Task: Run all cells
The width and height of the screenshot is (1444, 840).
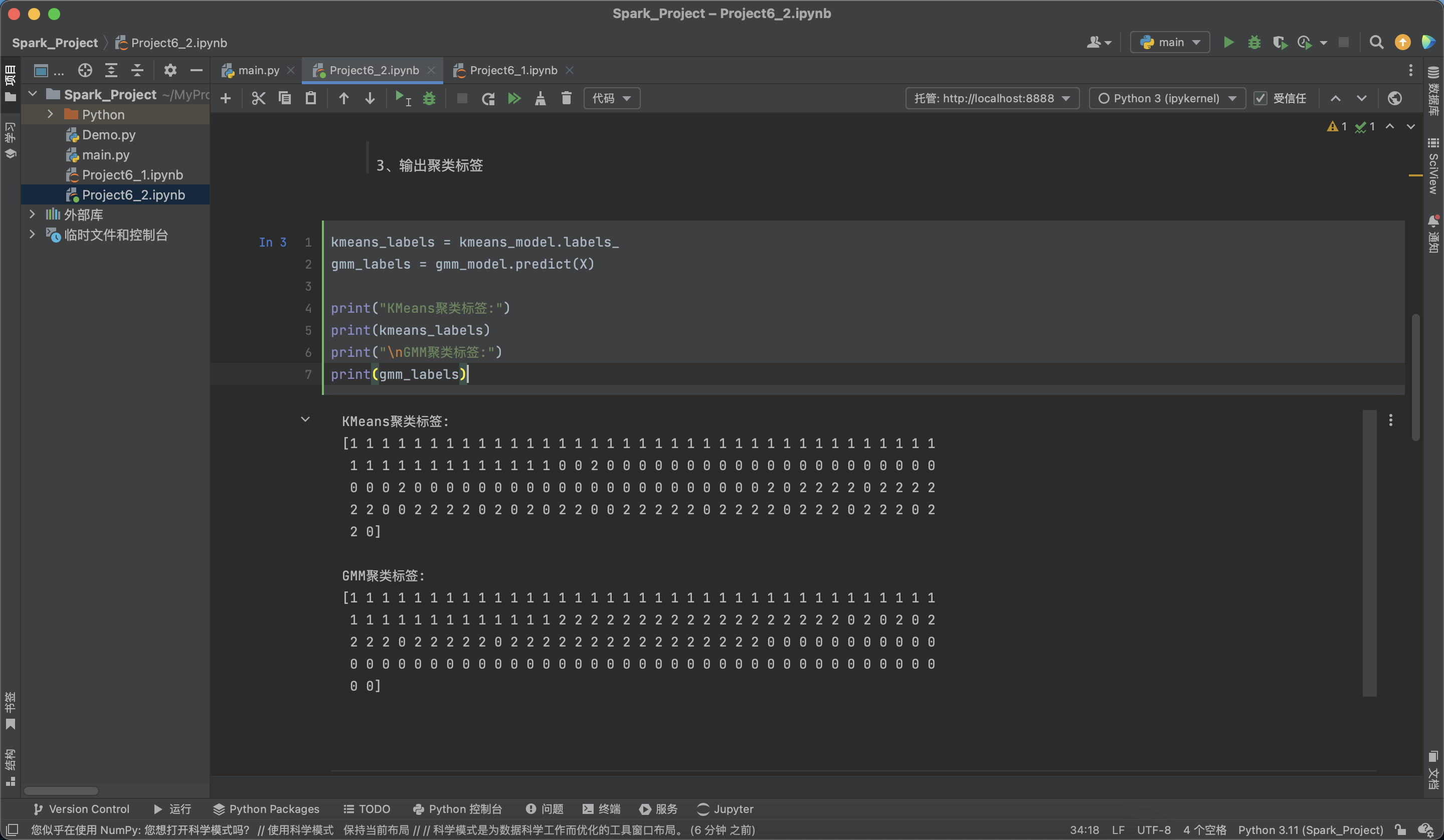Action: [514, 99]
